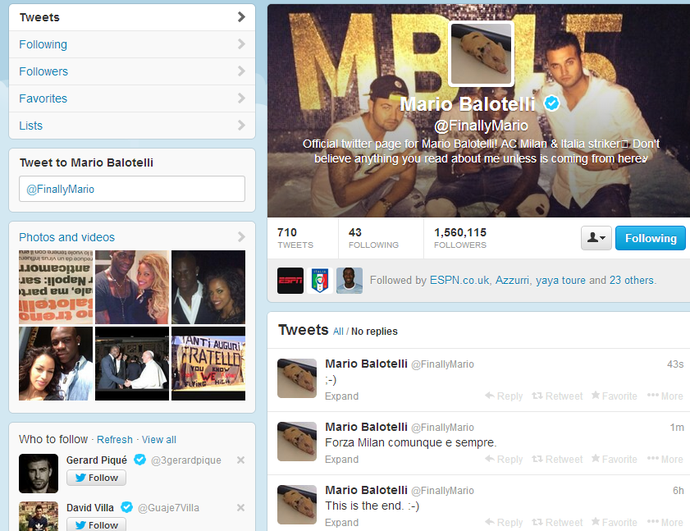Retweet 'This is the end' tweet
Screen dimensions: 690x531
(557, 523)
